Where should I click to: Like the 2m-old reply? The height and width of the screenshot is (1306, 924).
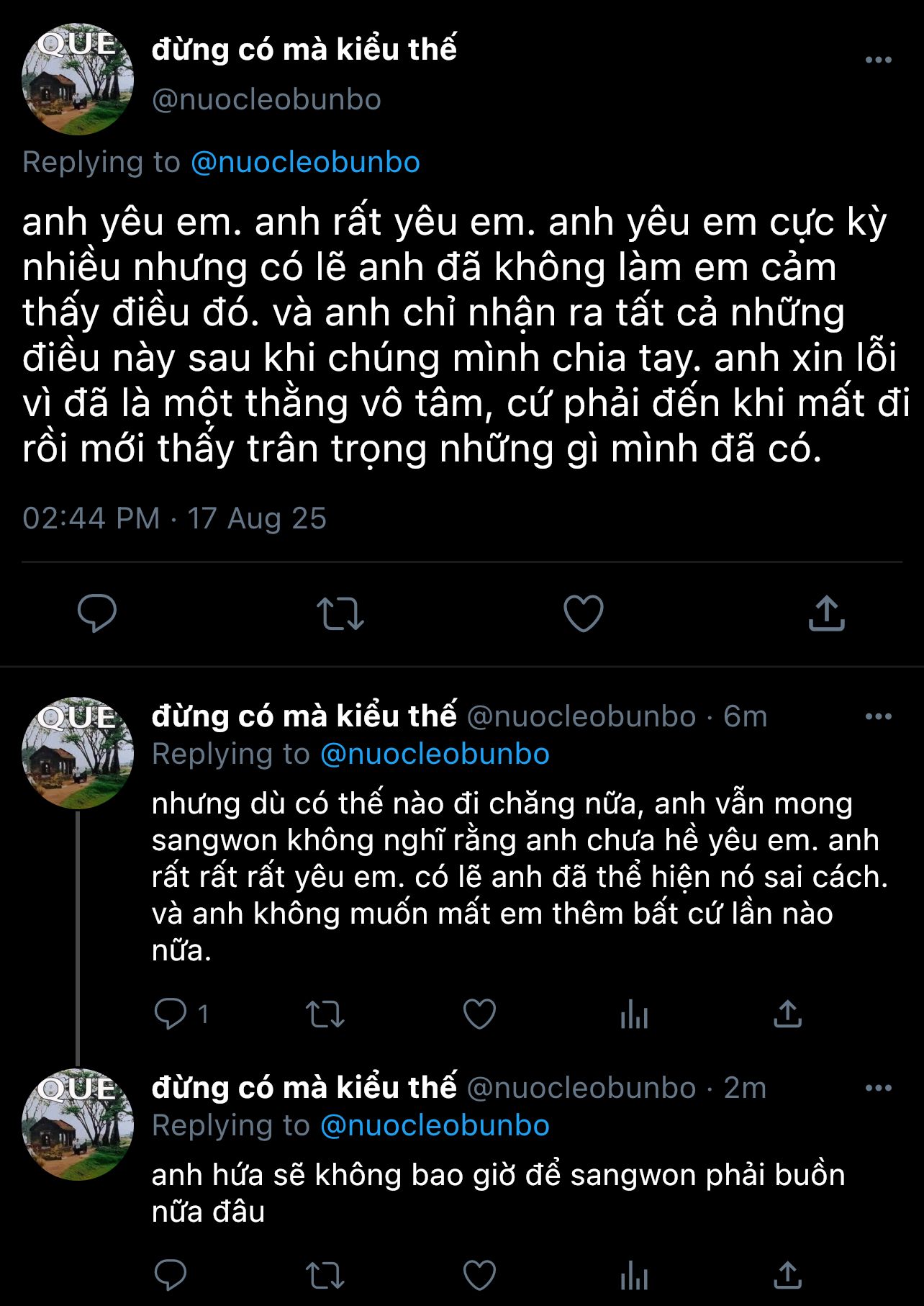point(479,1276)
